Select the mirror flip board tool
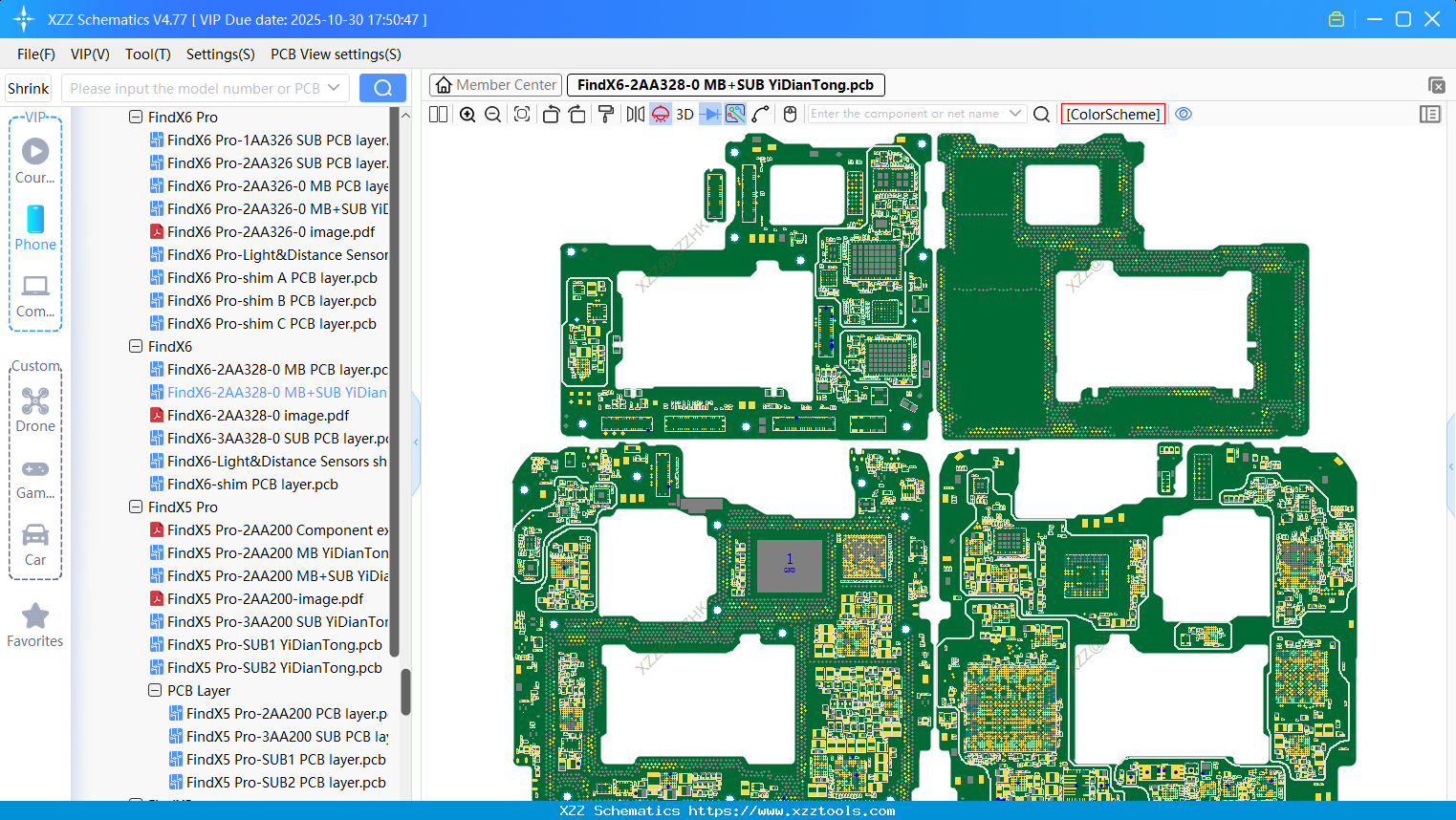This screenshot has height=820, width=1456. click(x=634, y=114)
